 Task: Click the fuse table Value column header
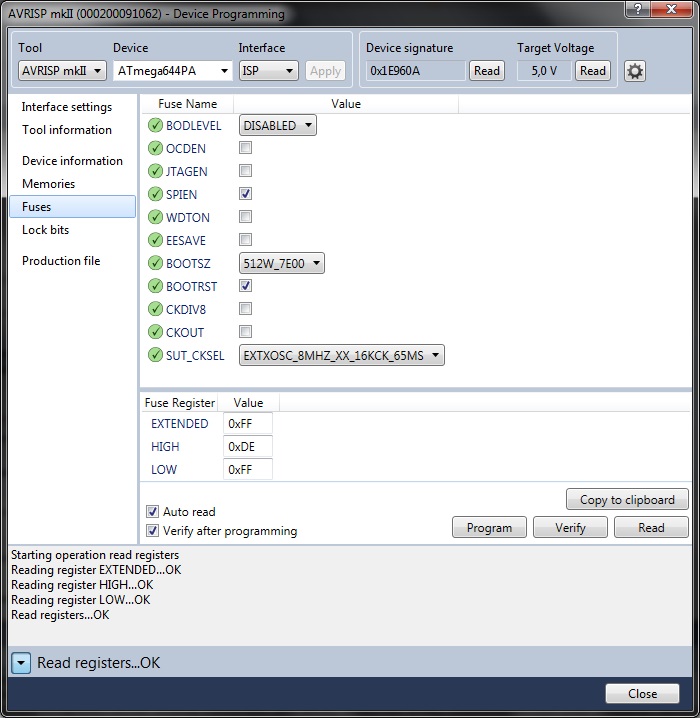[346, 104]
